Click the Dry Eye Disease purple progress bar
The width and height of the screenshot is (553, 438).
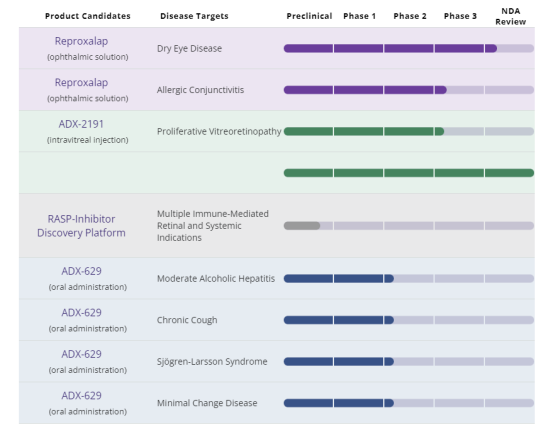pyautogui.click(x=409, y=48)
